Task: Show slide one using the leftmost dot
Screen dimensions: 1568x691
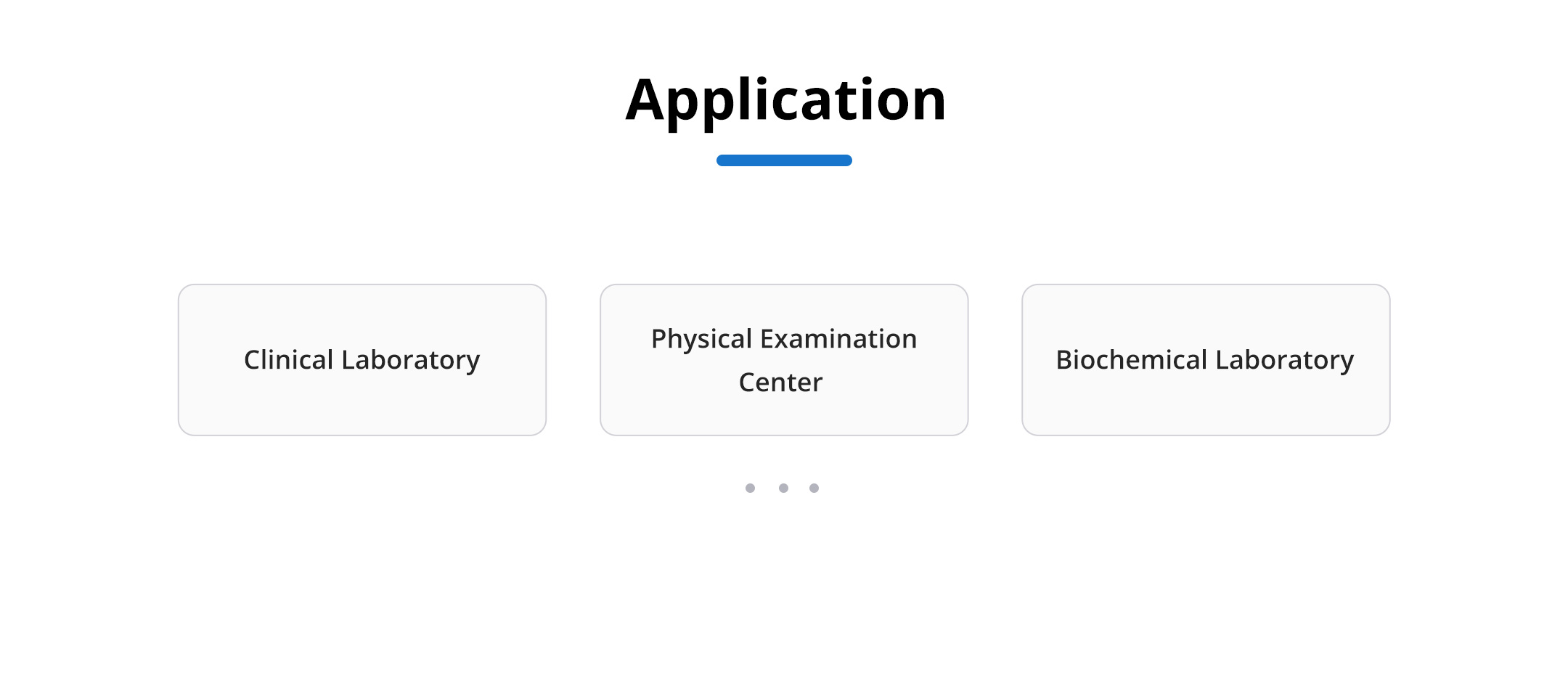Action: 750,488
